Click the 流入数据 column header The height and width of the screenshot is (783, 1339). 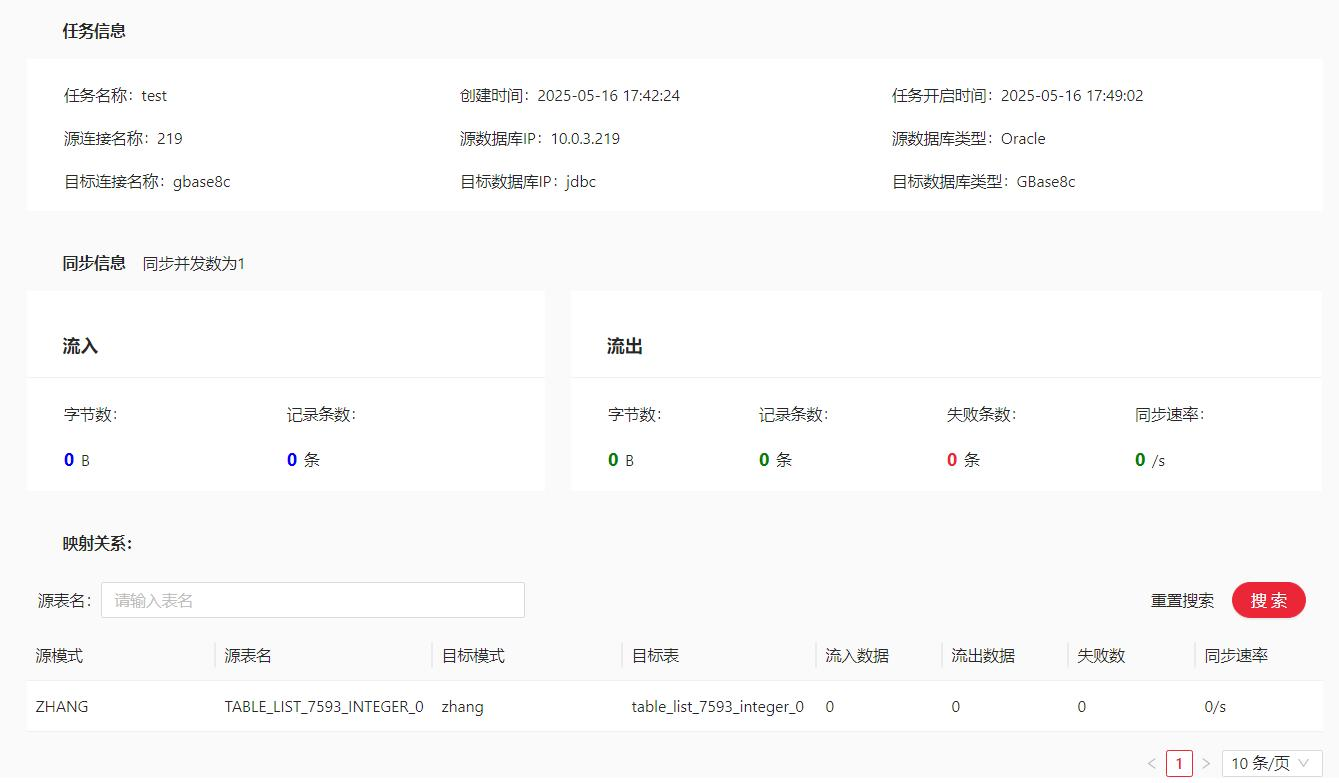click(x=857, y=656)
